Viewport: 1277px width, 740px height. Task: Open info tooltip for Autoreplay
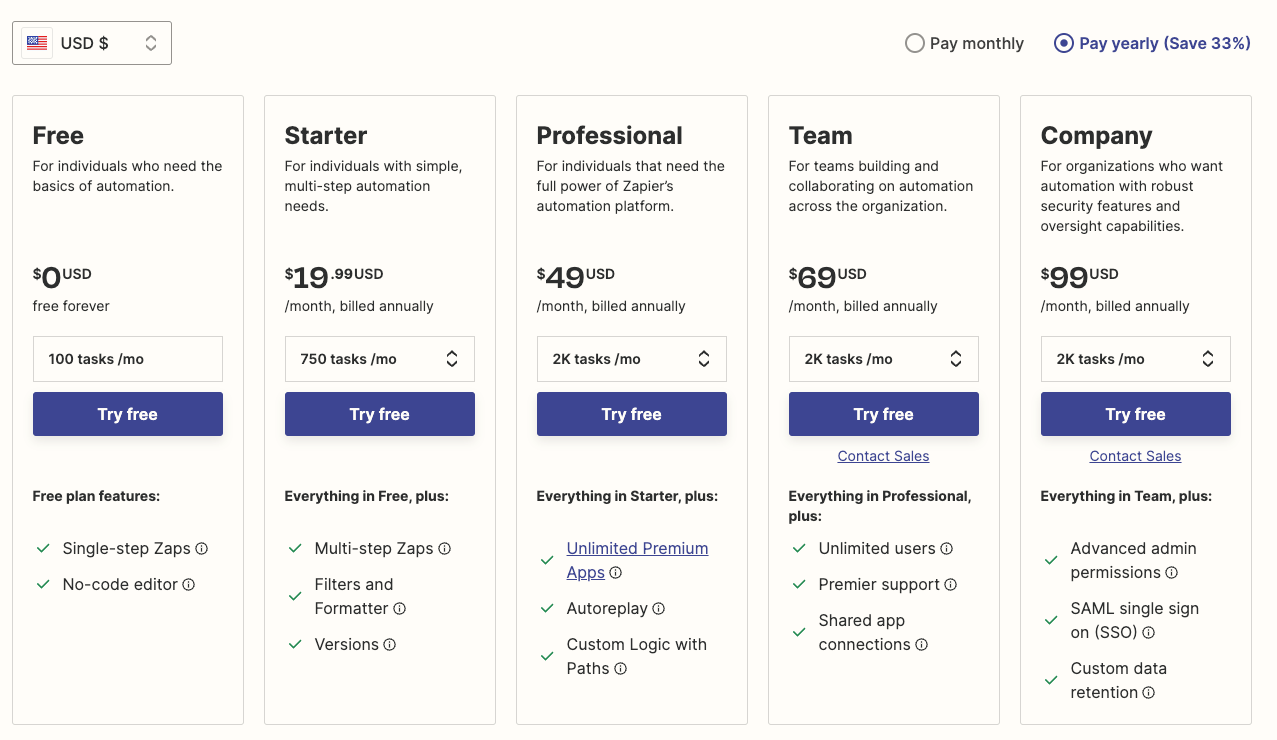659,609
